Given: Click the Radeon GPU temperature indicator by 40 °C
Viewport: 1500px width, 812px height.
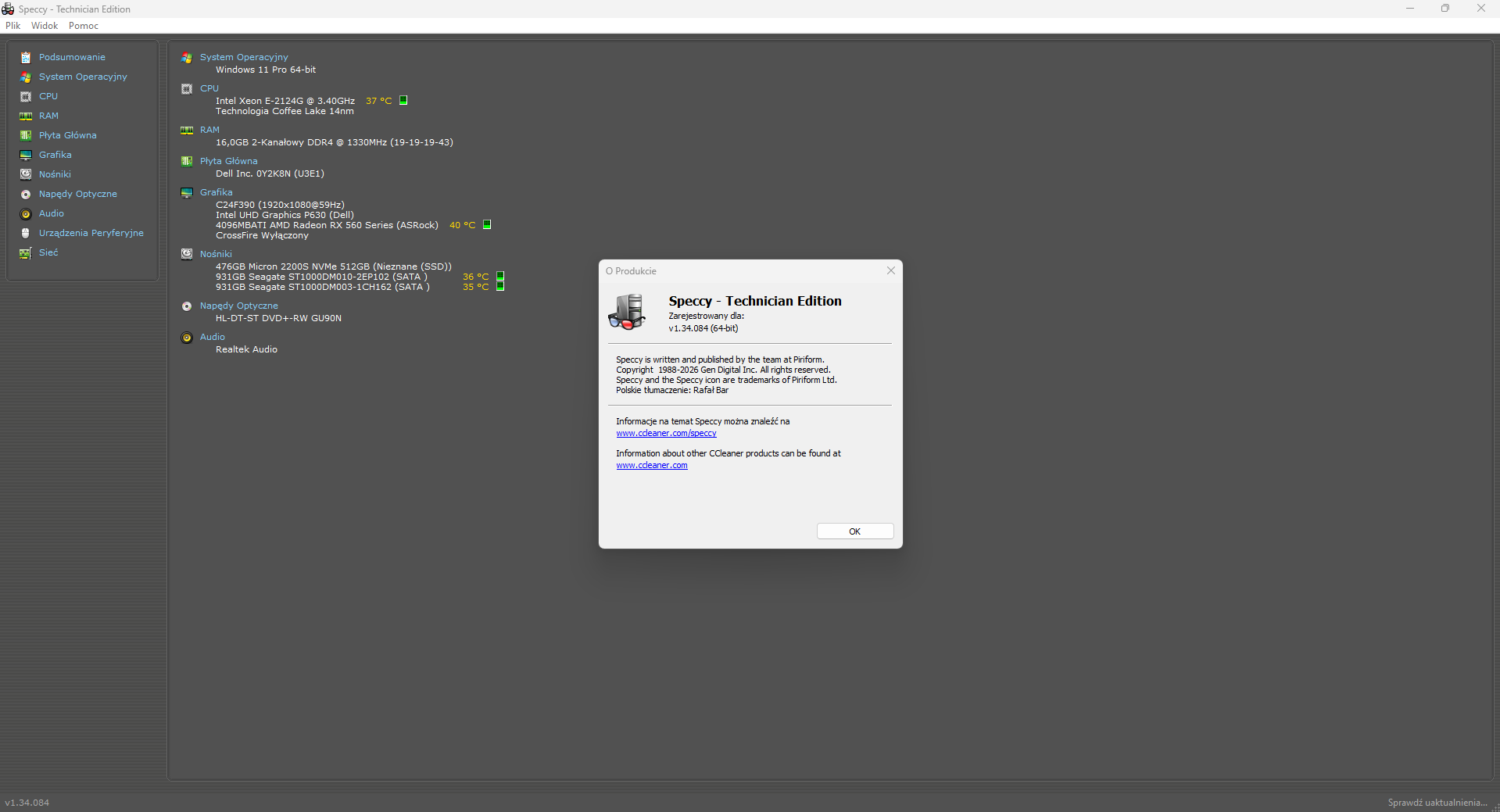Looking at the screenshot, I should [x=487, y=224].
